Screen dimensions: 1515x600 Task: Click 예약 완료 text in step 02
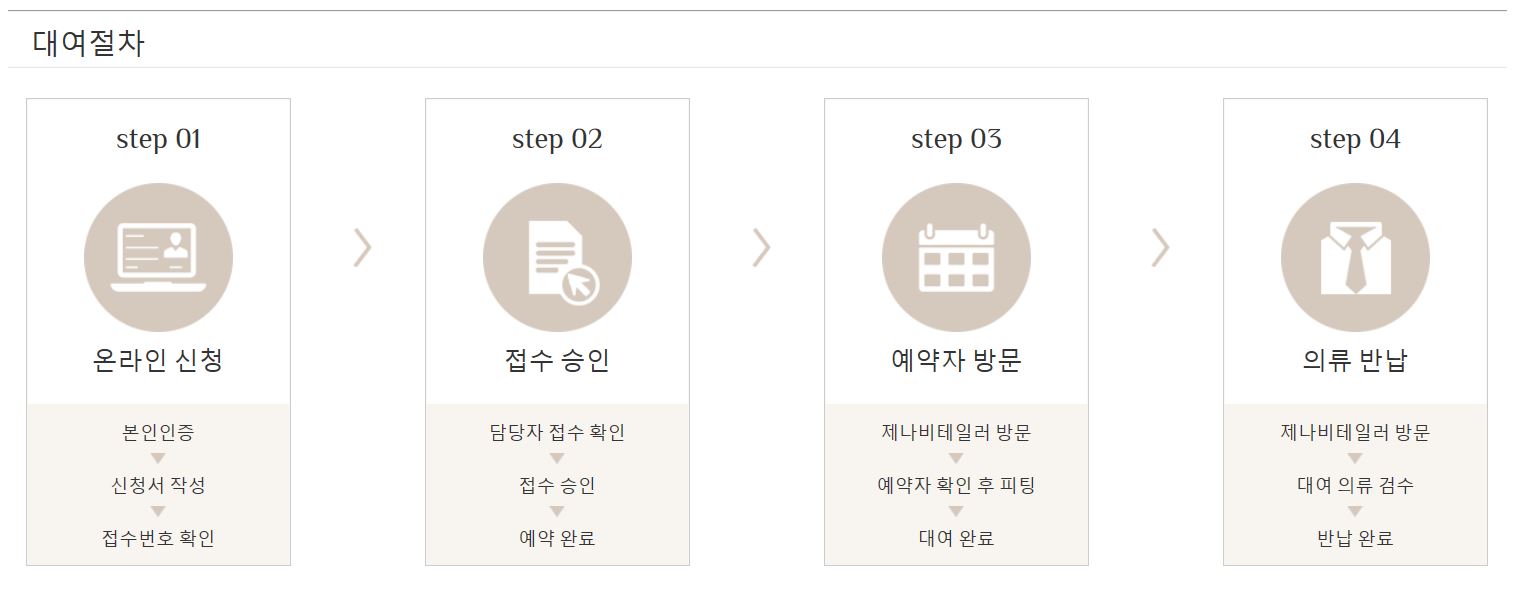pos(557,538)
